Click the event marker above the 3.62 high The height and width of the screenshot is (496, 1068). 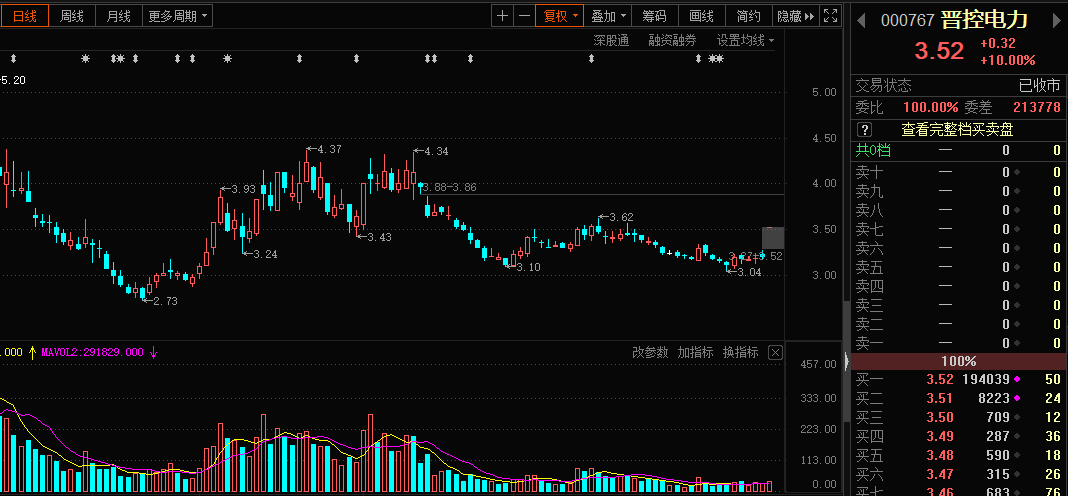tap(591, 59)
